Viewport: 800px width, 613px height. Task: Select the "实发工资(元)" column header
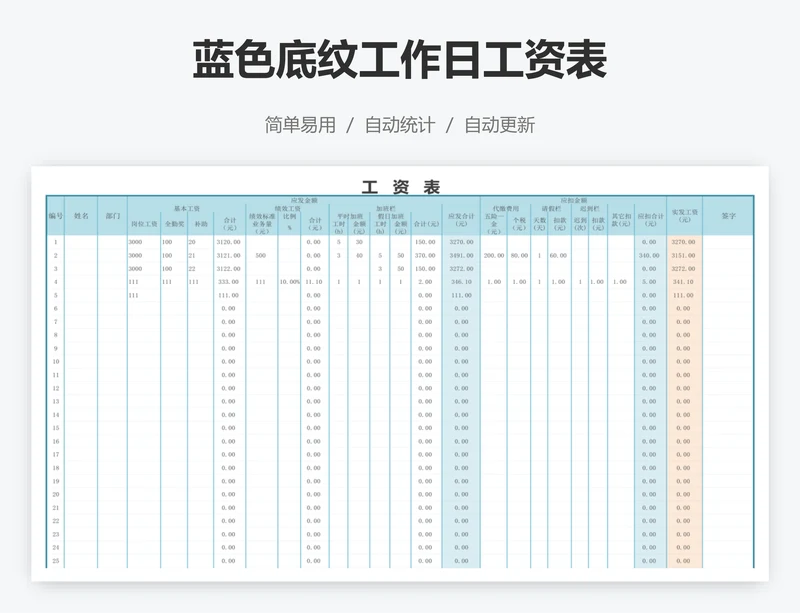pyautogui.click(x=684, y=216)
